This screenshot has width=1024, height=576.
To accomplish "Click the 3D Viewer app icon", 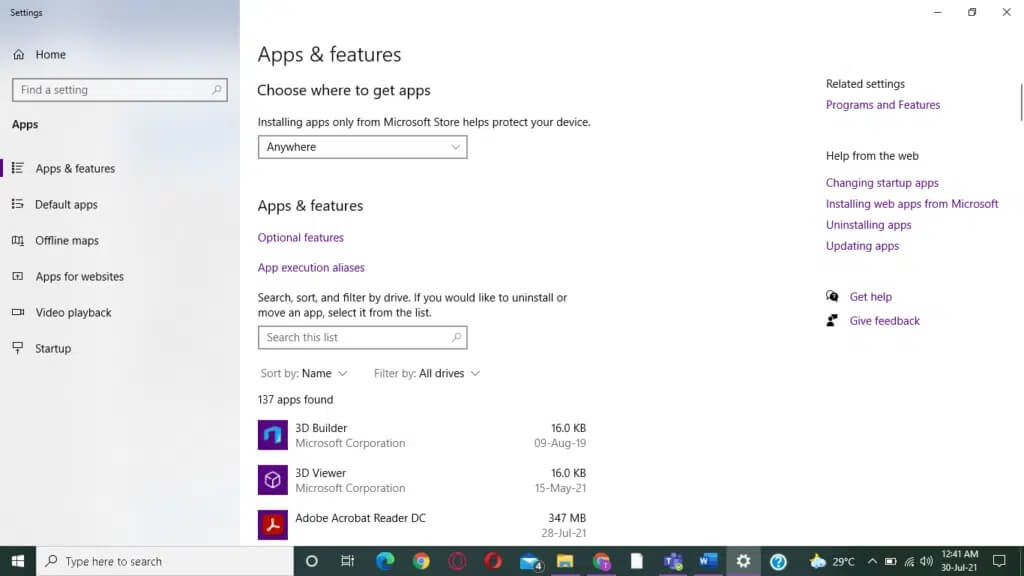I will tap(272, 480).
